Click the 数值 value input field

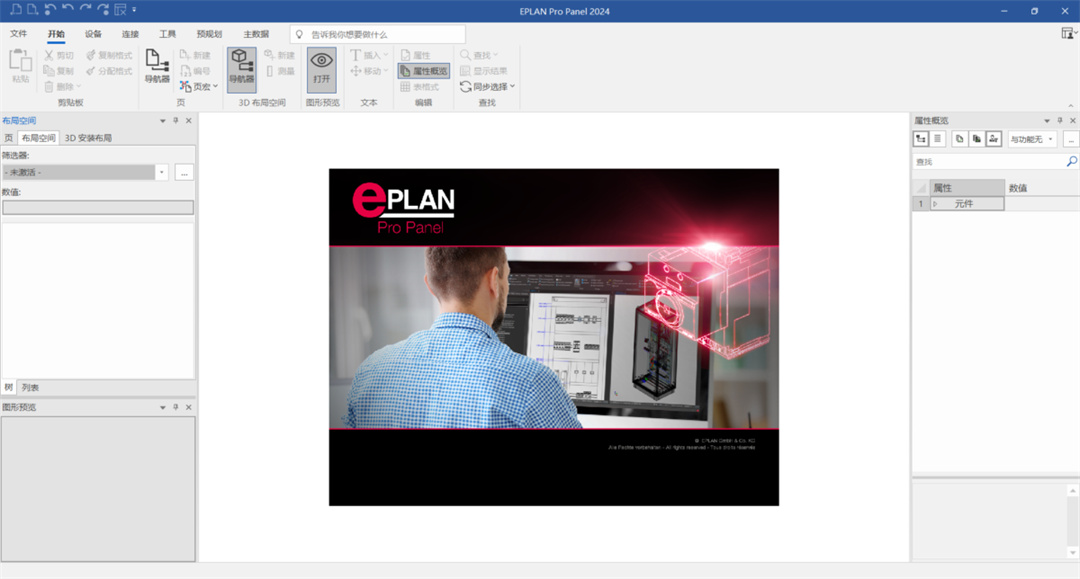(x=98, y=207)
